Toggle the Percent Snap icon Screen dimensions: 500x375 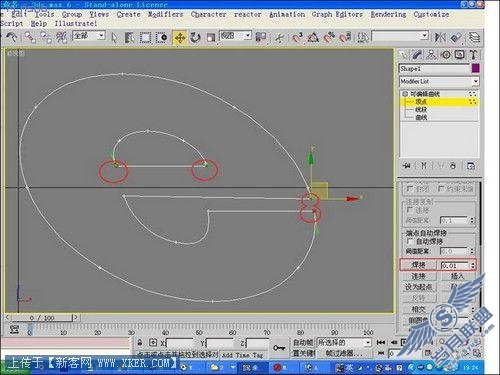click(x=329, y=37)
